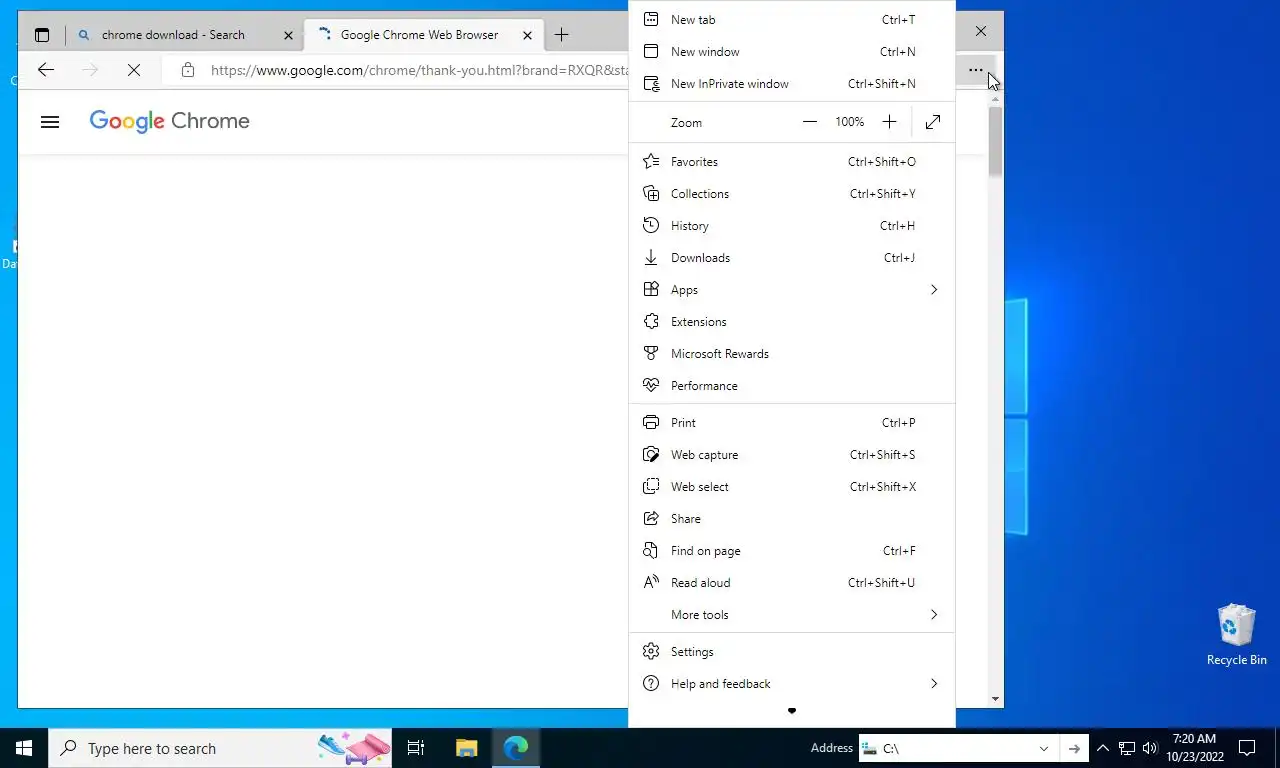Click Go arrow beside Address box
This screenshot has height=768, width=1280.
pos(1074,748)
